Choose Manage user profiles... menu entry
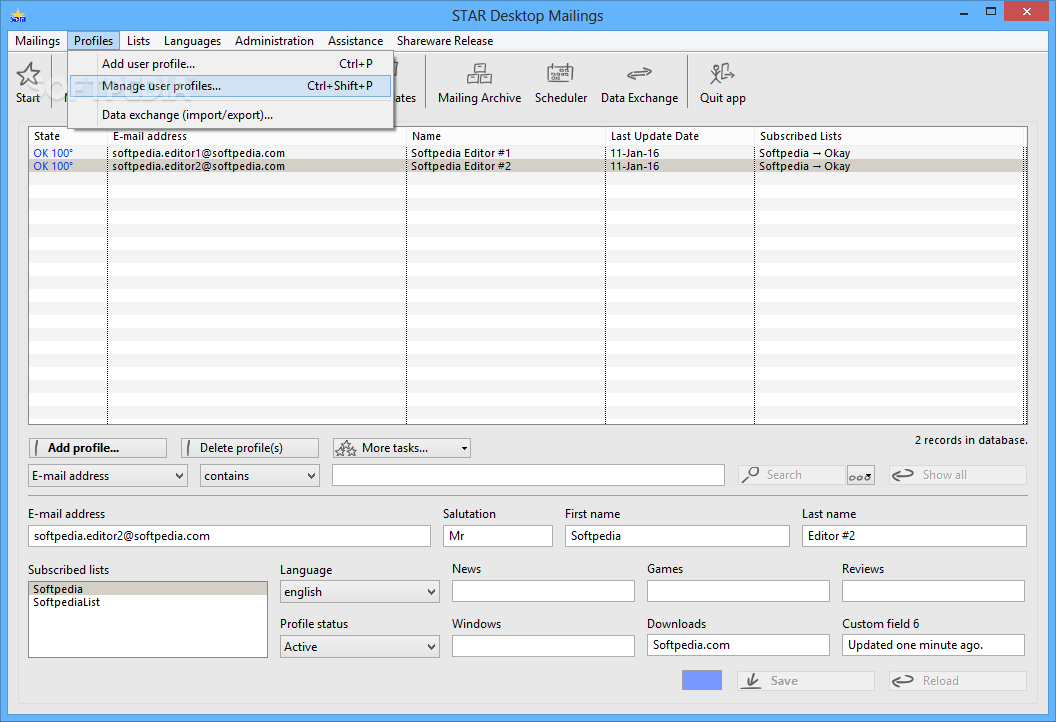 230,86
